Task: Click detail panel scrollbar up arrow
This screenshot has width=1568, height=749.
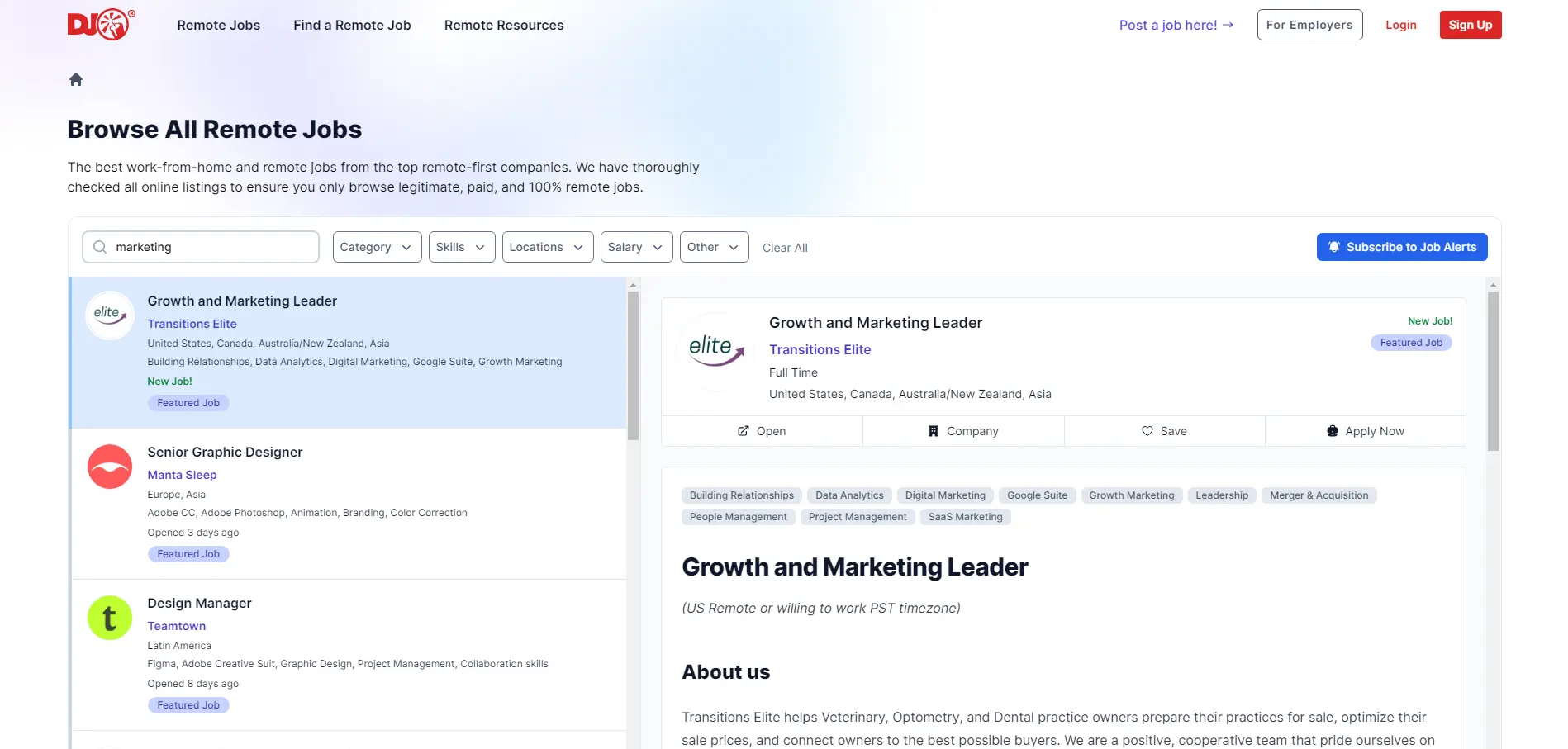Action: pyautogui.click(x=1493, y=285)
